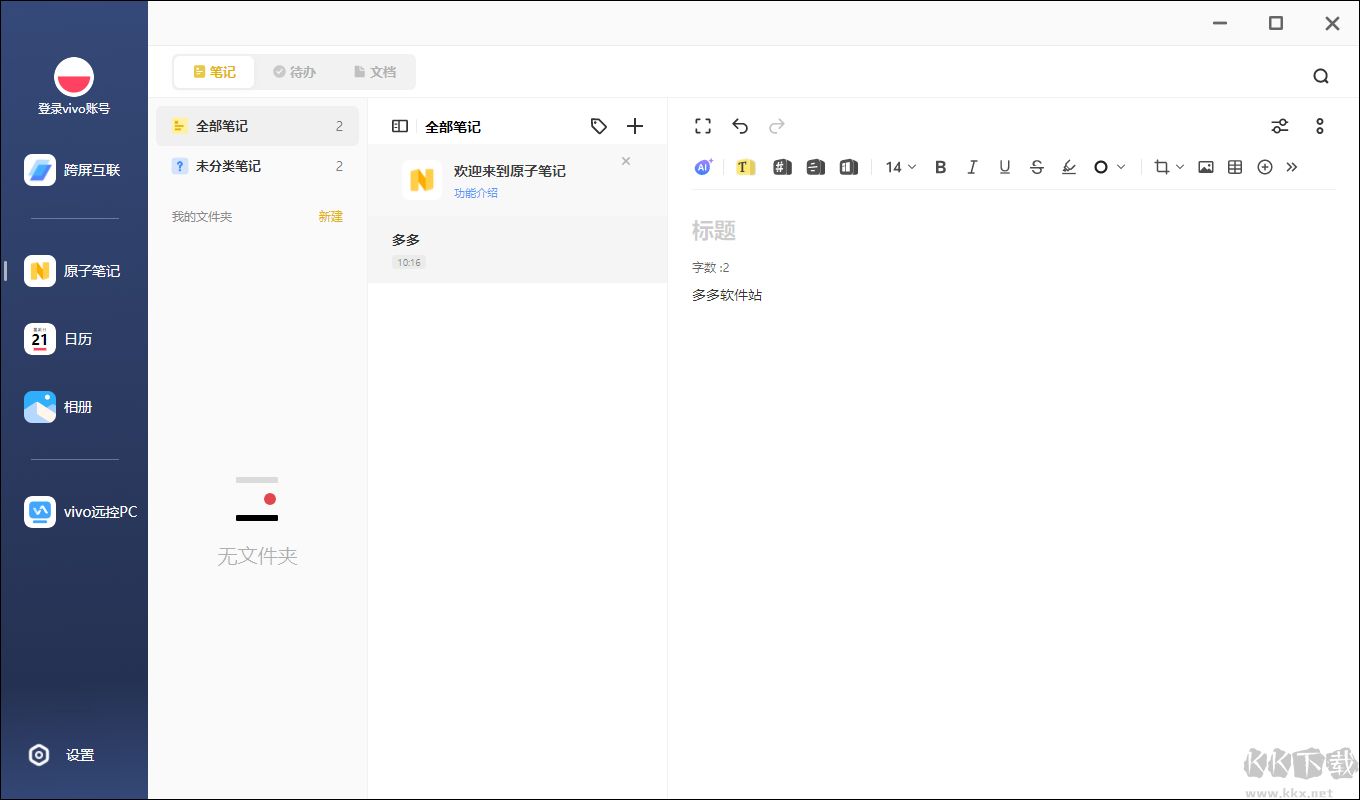Open 设置 settings
Screen dimensions: 1360x800
[x=62, y=755]
